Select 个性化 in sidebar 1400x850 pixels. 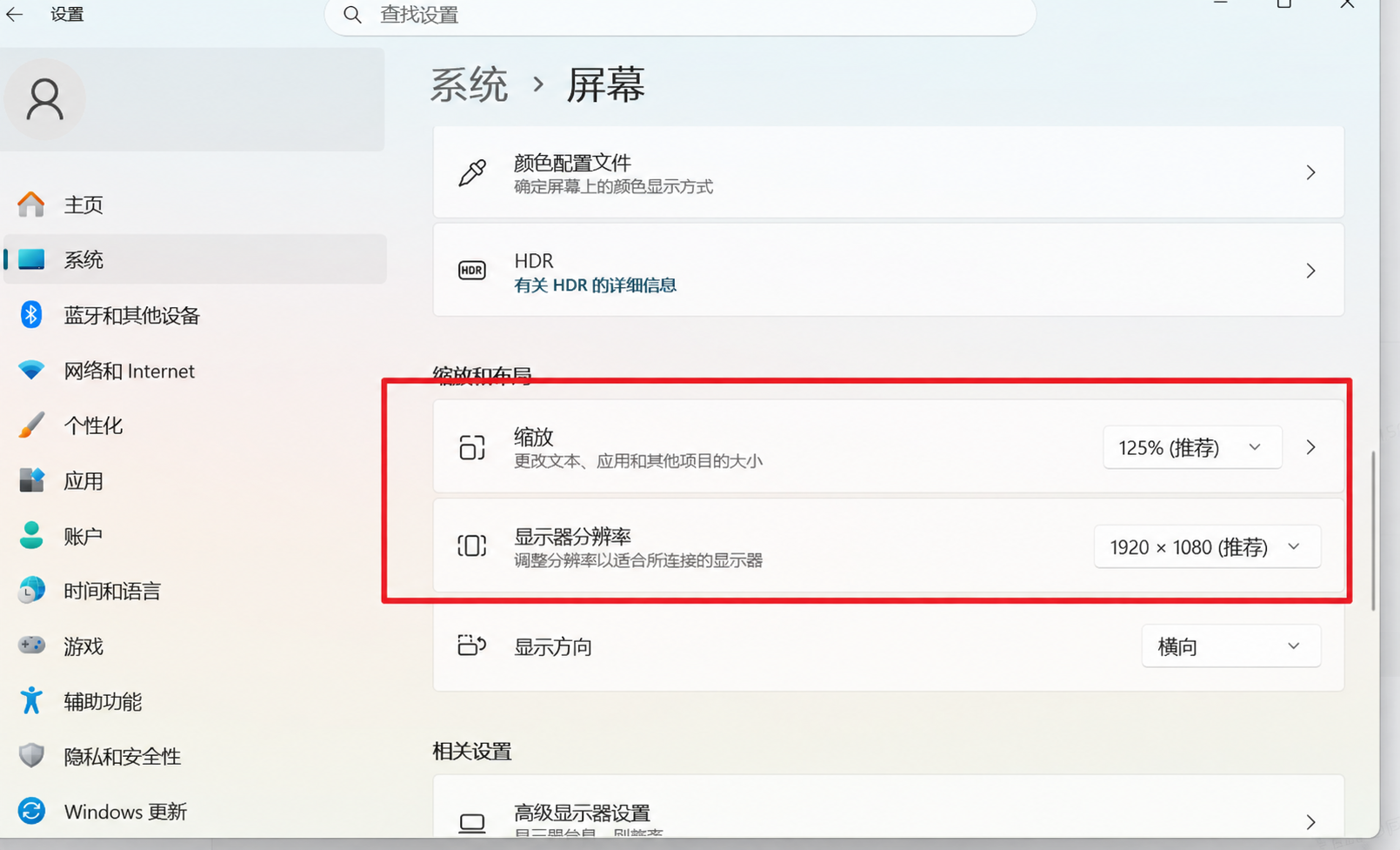195,425
